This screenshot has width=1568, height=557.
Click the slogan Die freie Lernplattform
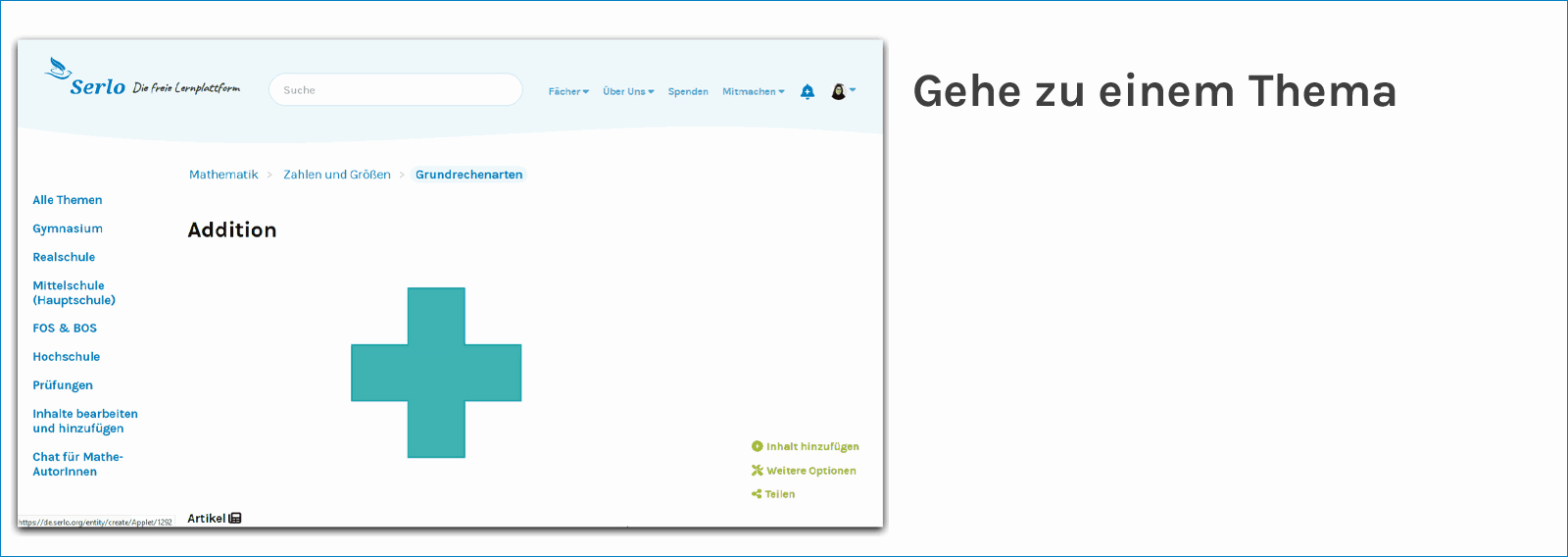(186, 87)
